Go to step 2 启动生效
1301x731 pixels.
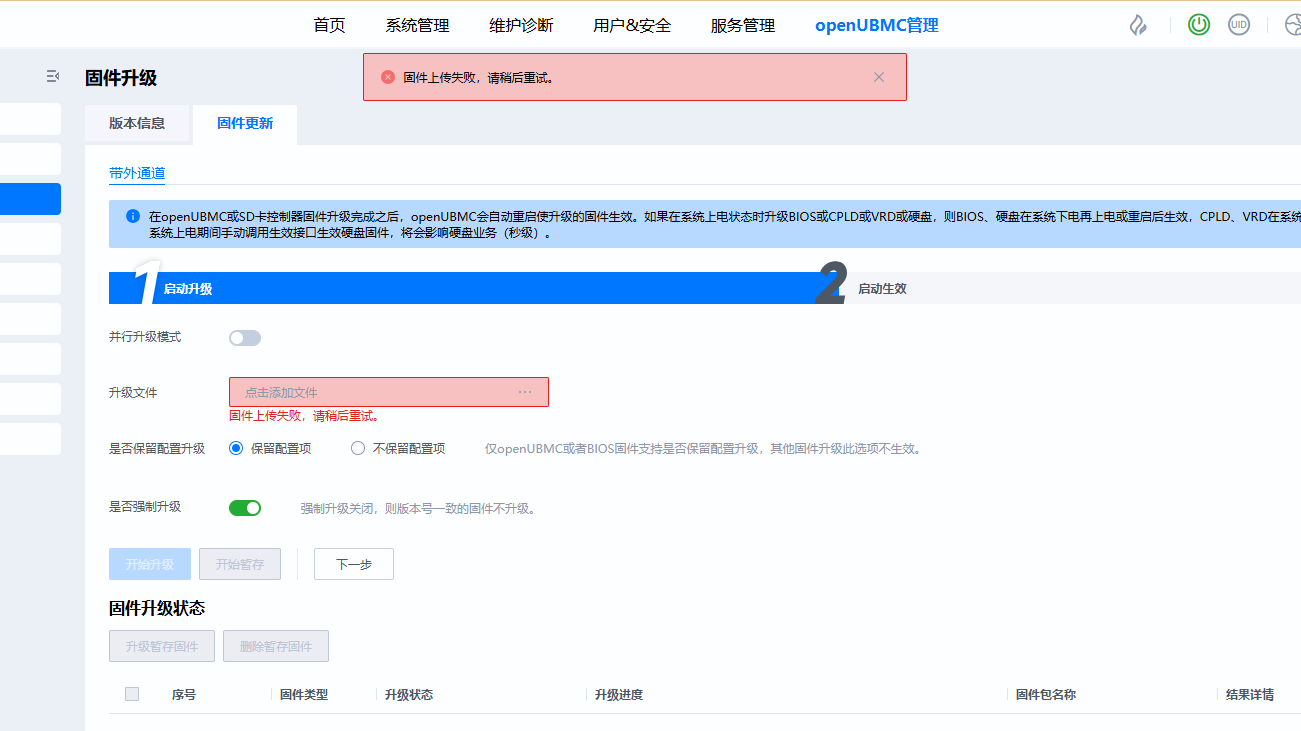pyautogui.click(x=881, y=289)
